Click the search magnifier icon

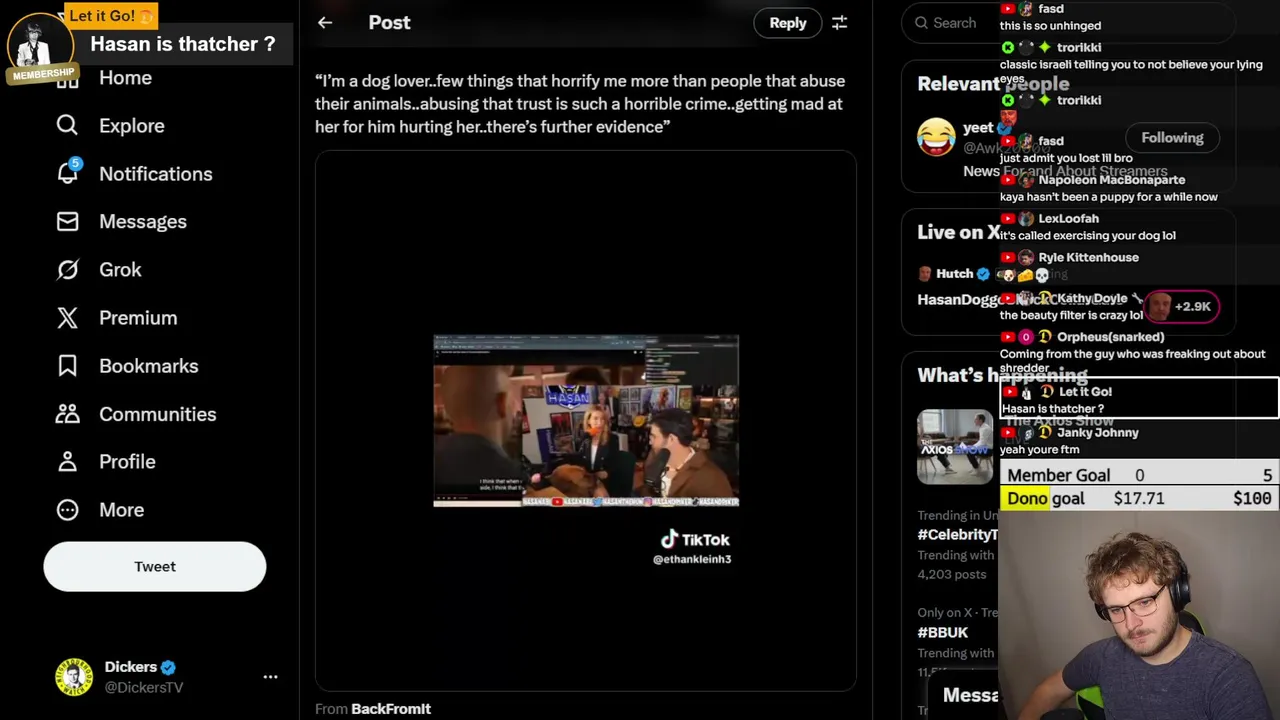click(920, 22)
